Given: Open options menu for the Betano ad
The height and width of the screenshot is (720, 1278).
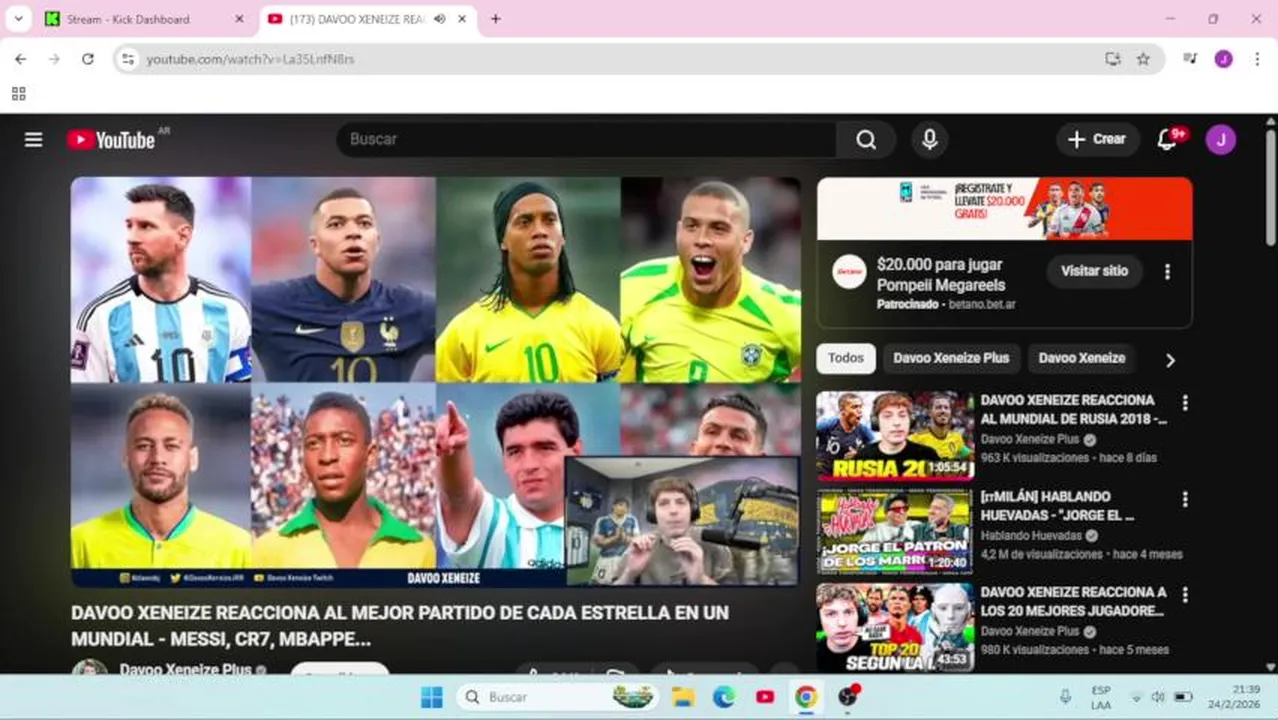Looking at the screenshot, I should 1167,271.
